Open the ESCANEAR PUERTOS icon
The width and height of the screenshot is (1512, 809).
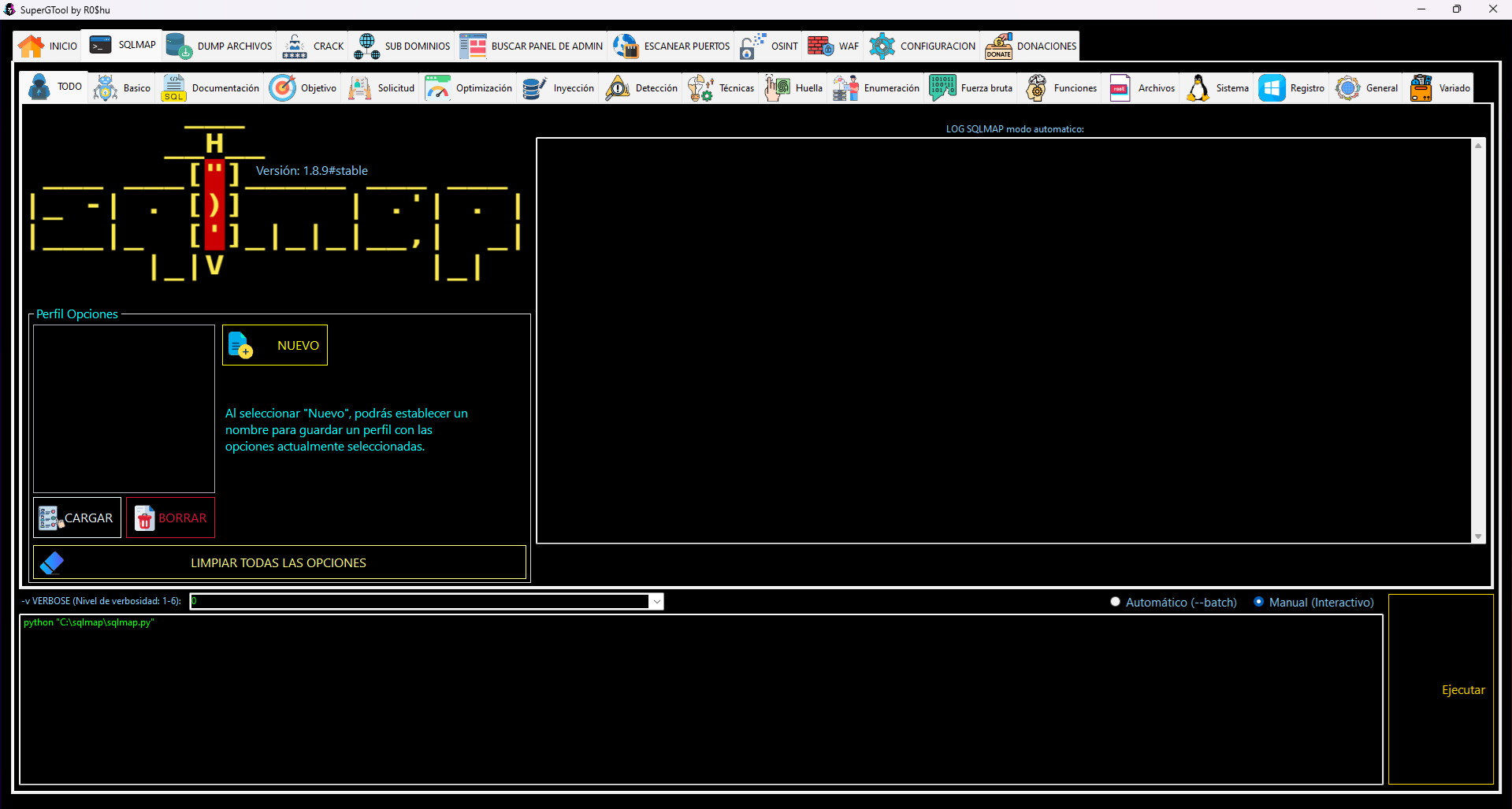click(626, 46)
